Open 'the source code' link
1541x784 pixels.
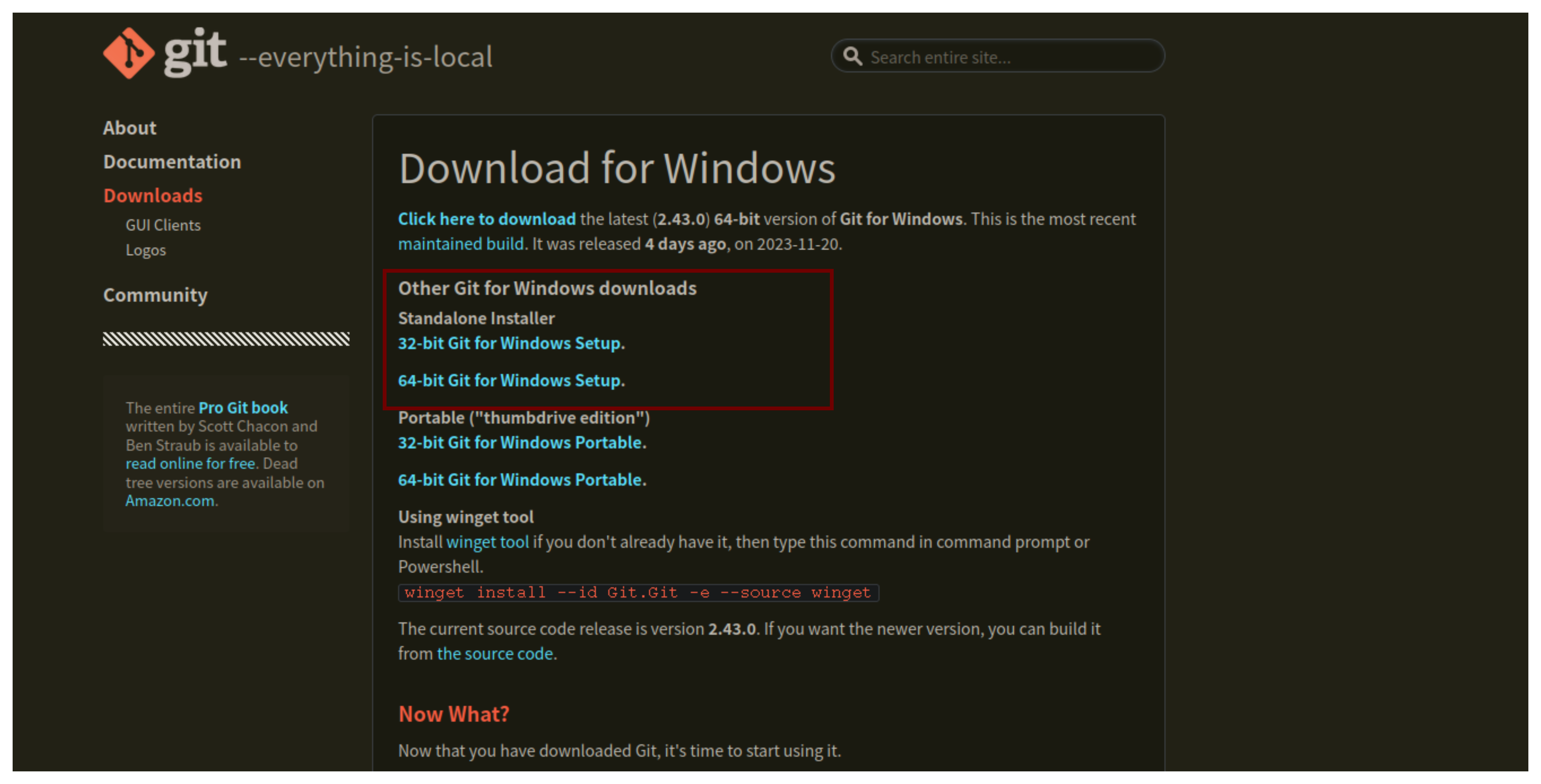click(495, 654)
